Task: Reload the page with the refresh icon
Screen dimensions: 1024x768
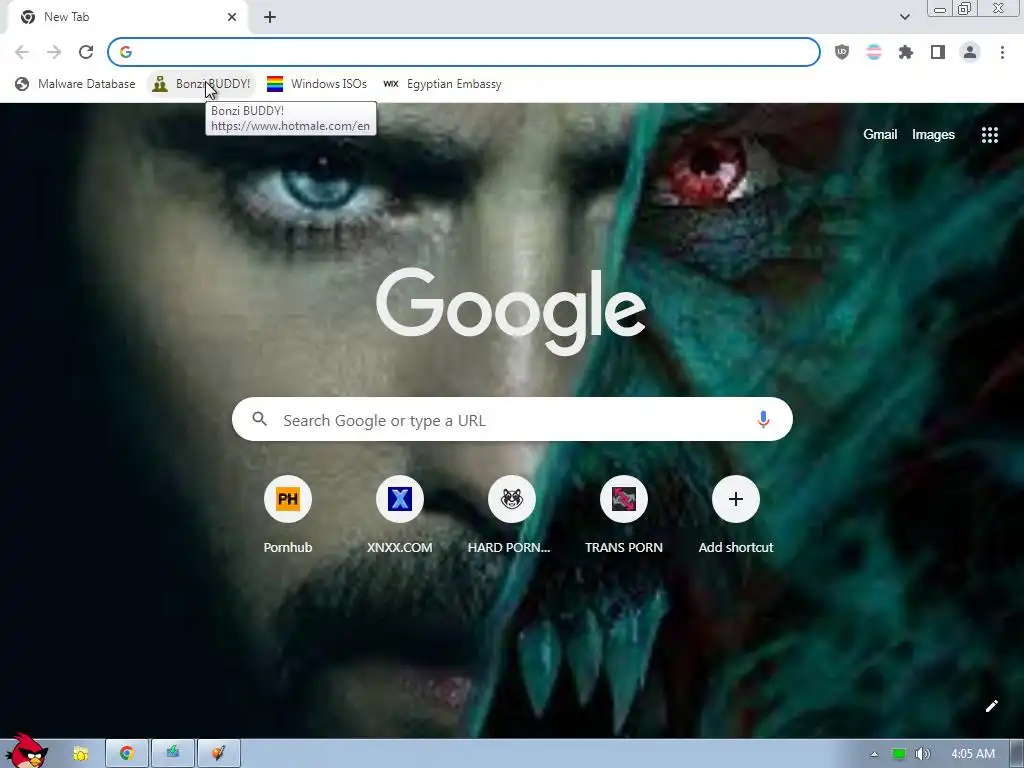Action: pyautogui.click(x=86, y=52)
